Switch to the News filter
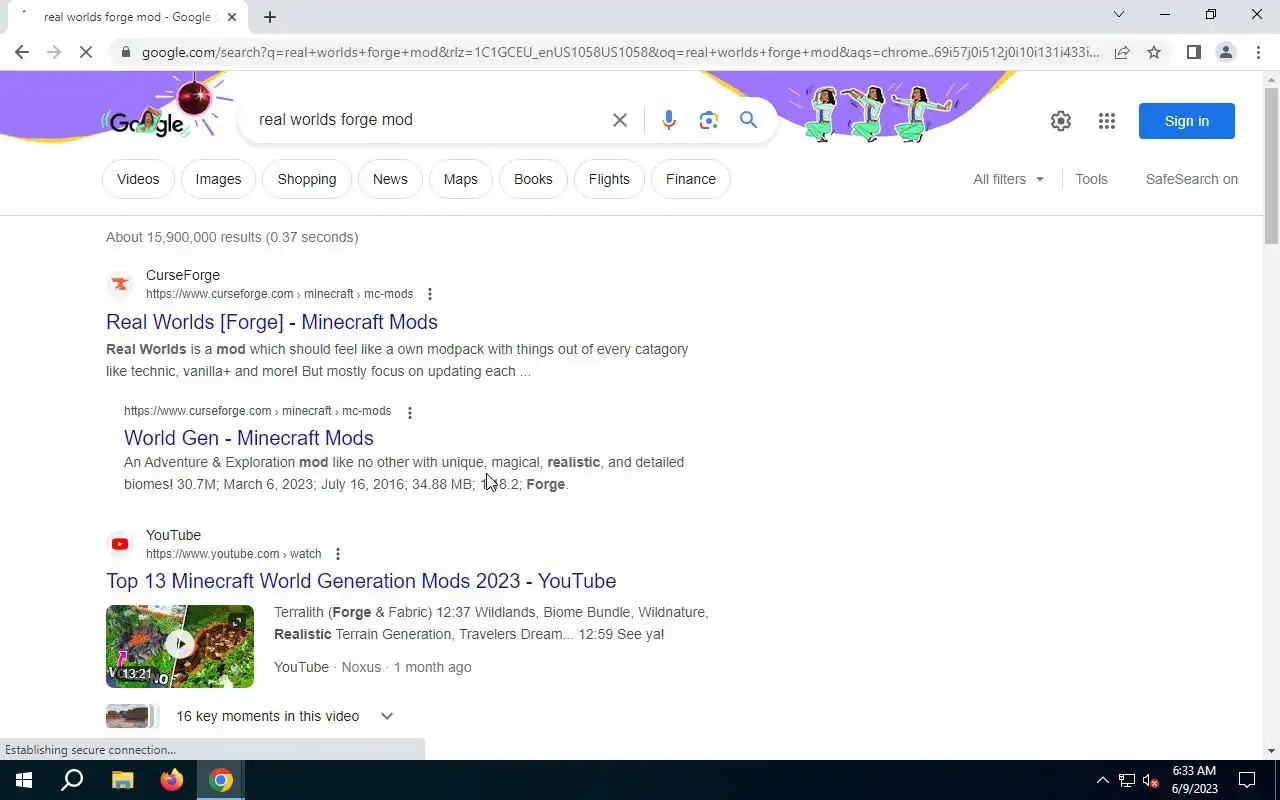Image resolution: width=1280 pixels, height=800 pixels. 390,179
